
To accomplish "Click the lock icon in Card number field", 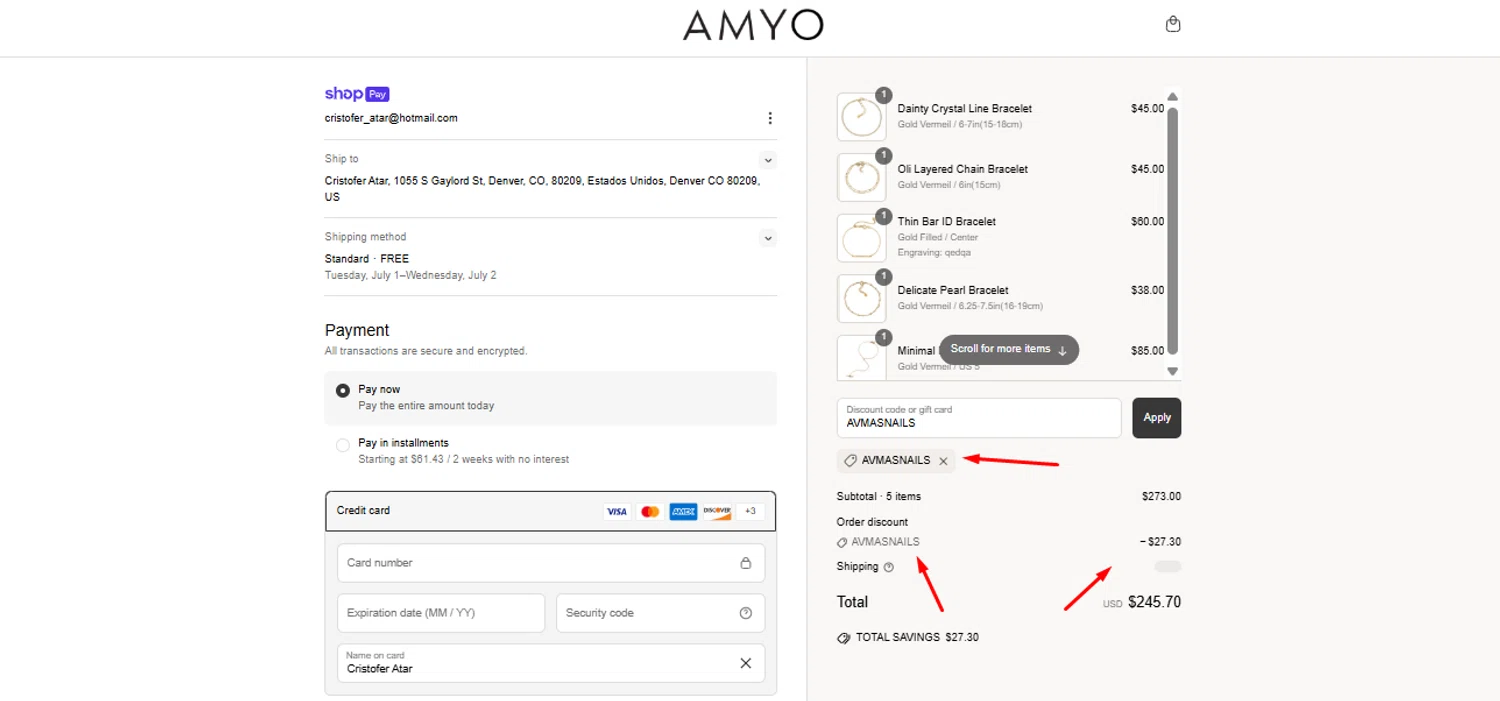I will (745, 563).
